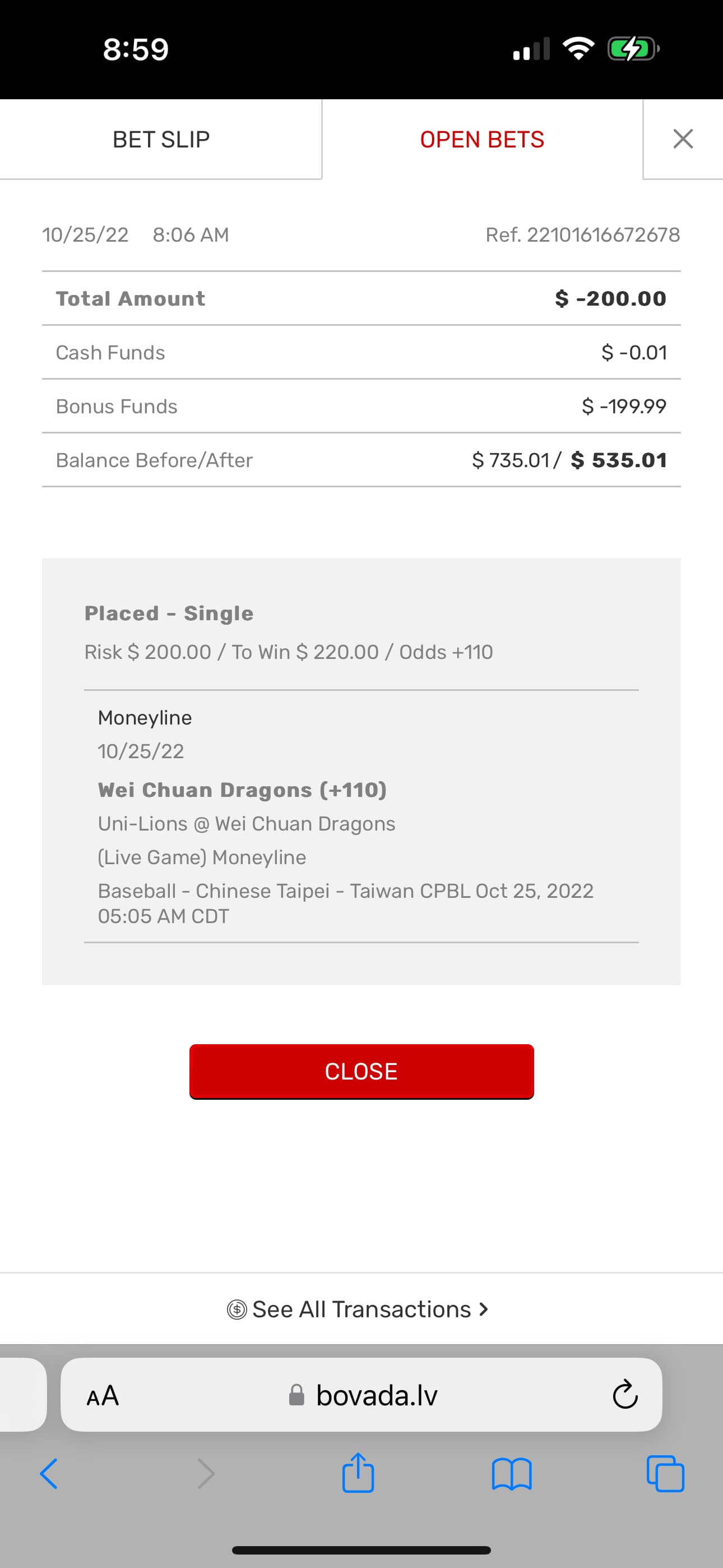Image resolution: width=723 pixels, height=1568 pixels.
Task: Tap the Total Amount row
Action: coord(361,298)
